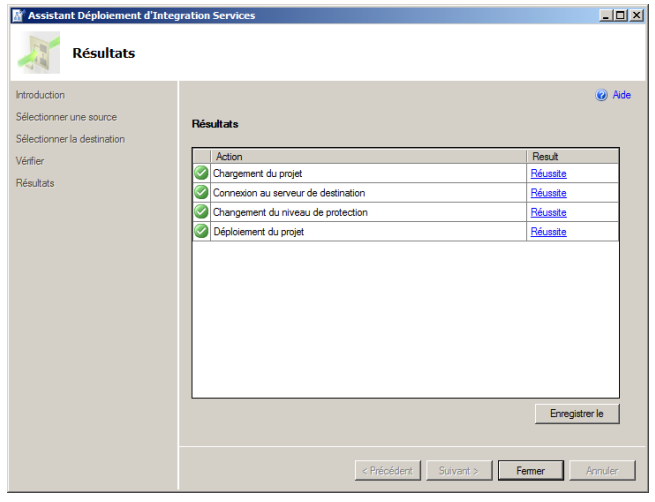
Task: Click the blue help question mark icon
Action: [601, 96]
